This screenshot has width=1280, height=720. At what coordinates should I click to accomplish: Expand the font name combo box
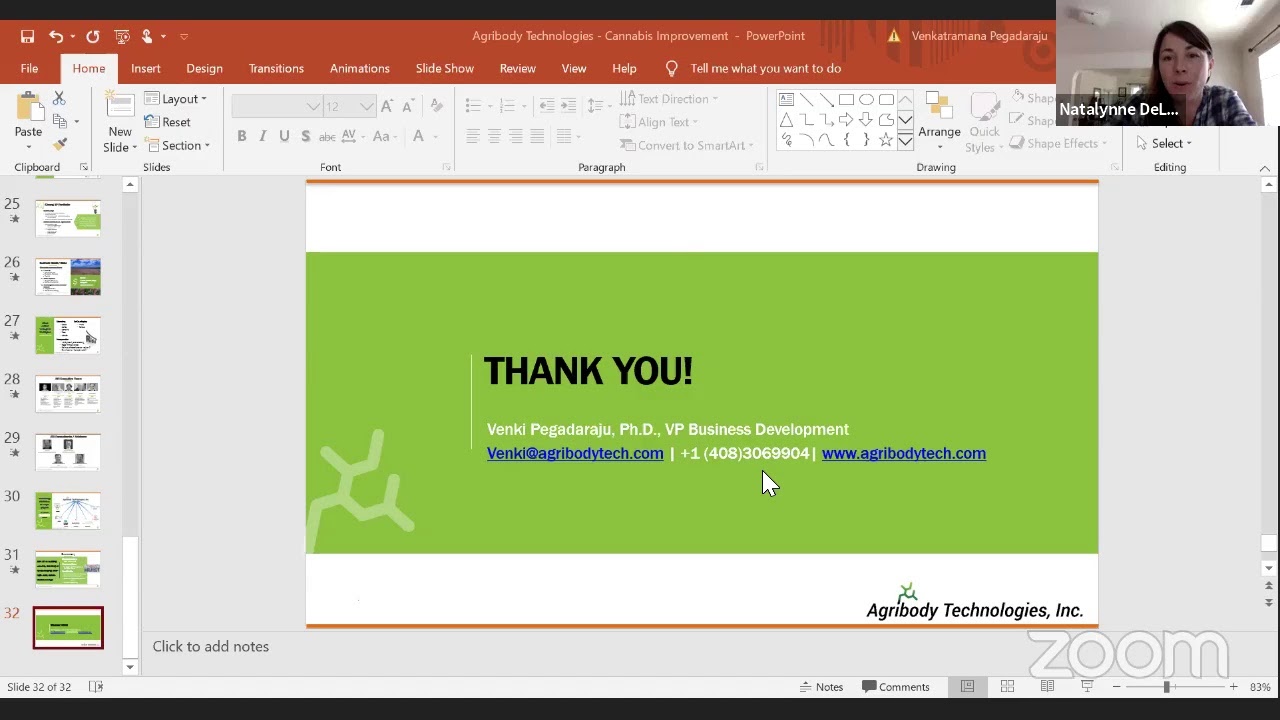(x=313, y=106)
